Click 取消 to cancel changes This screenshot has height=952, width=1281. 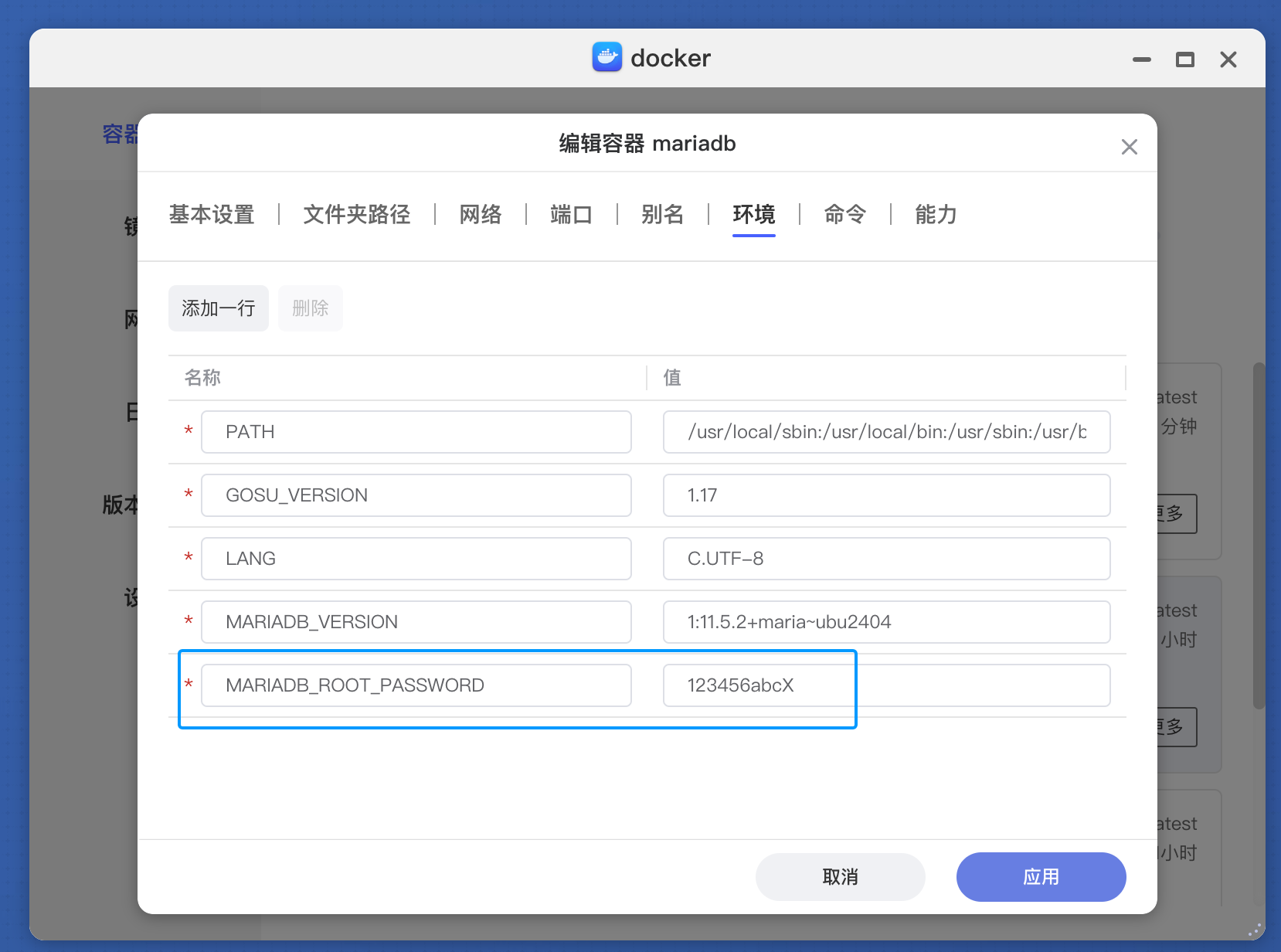pyautogui.click(x=841, y=877)
